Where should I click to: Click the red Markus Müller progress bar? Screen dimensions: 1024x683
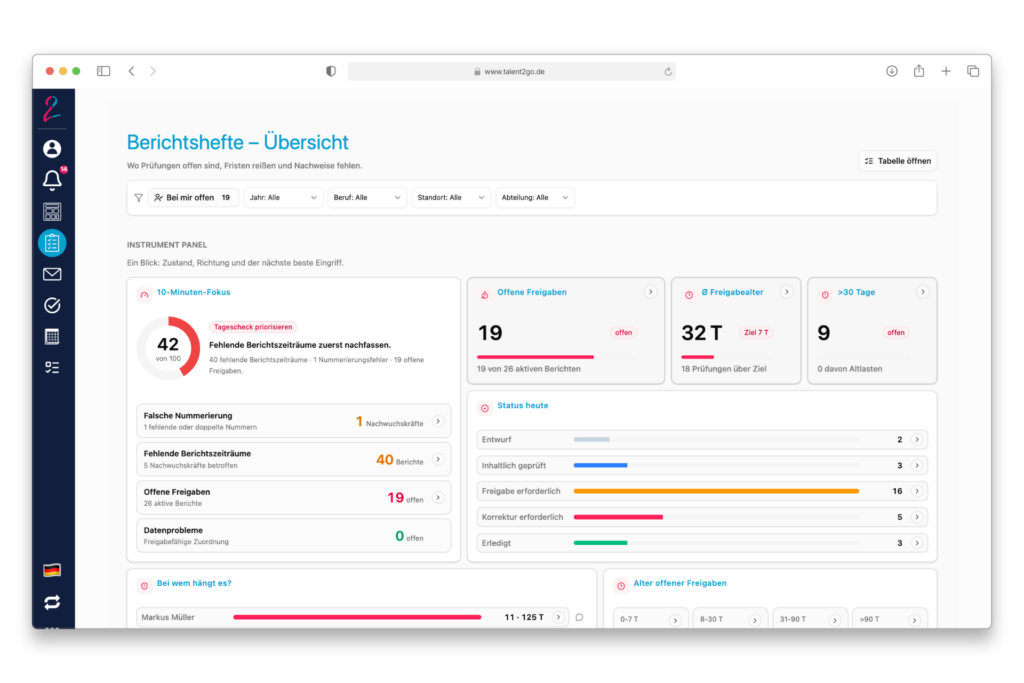coord(357,617)
